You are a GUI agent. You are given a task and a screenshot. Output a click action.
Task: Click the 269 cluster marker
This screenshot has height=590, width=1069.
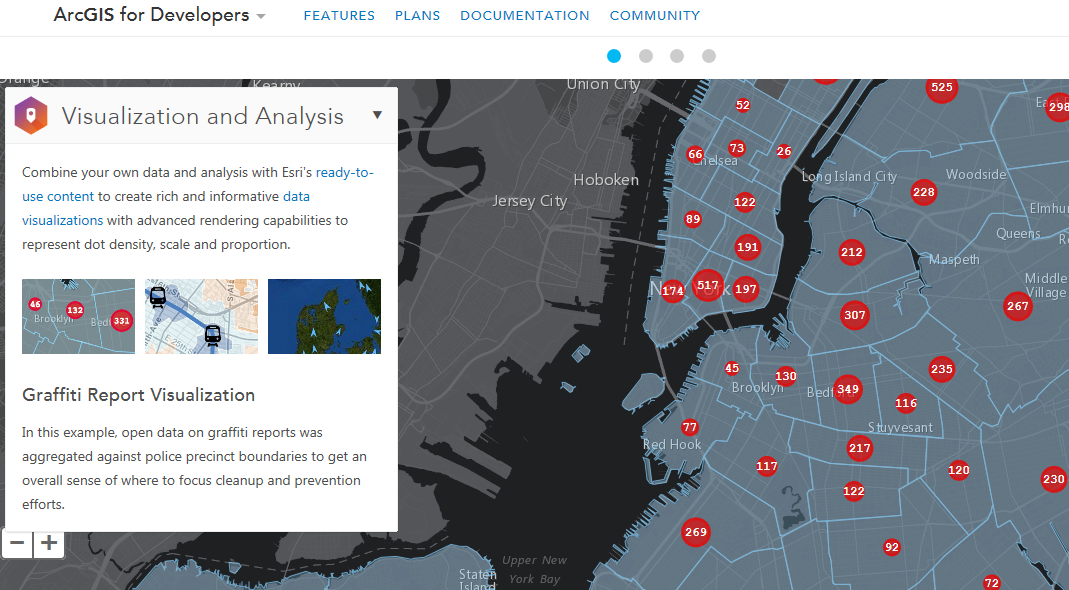pyautogui.click(x=696, y=532)
